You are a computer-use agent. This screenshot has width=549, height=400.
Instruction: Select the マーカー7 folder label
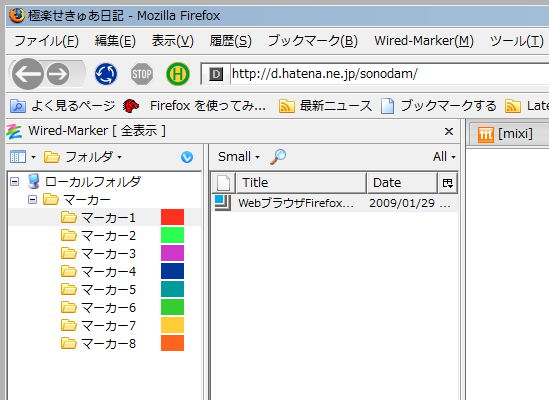(x=109, y=326)
